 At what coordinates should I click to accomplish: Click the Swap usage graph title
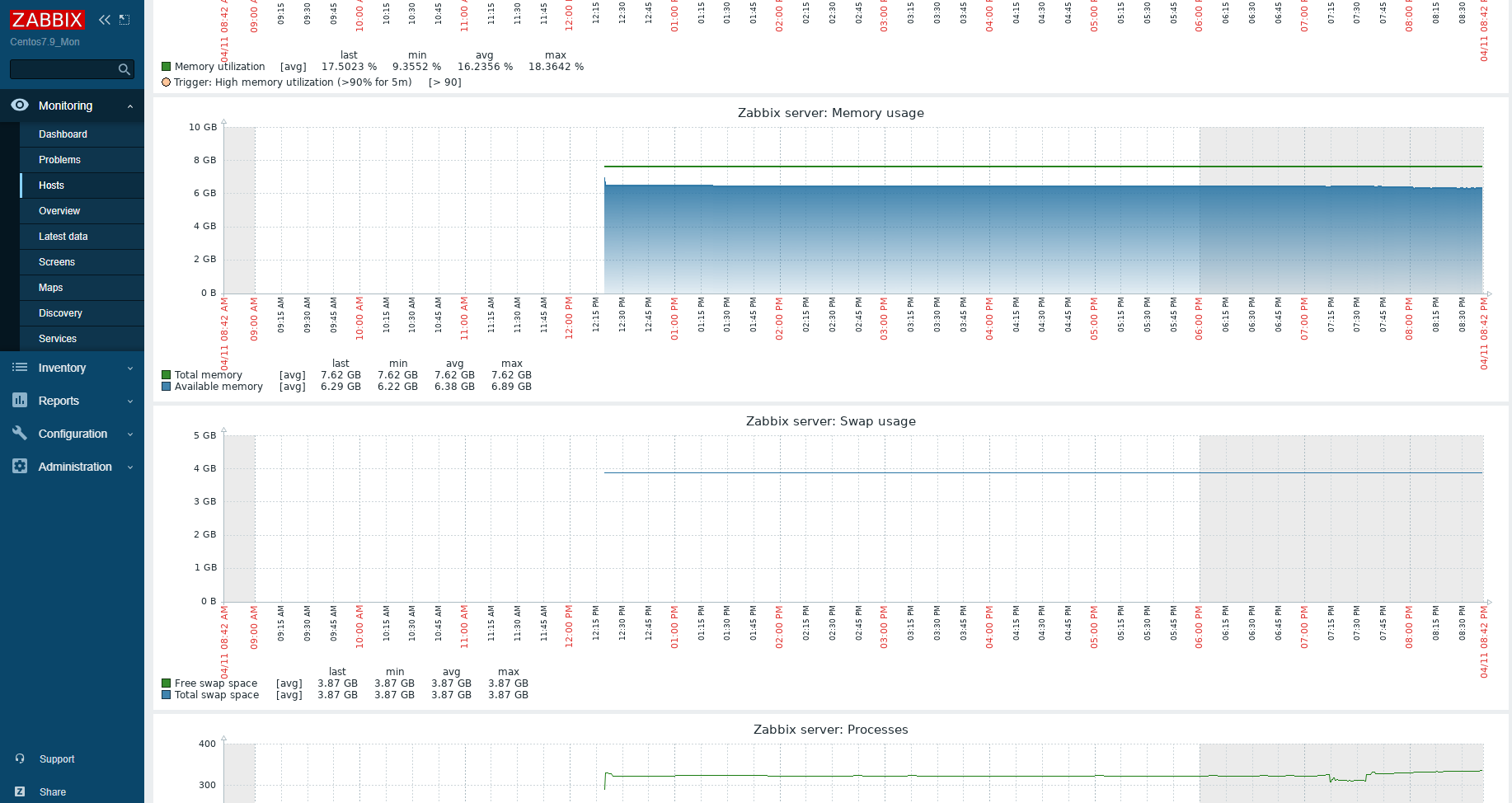coord(830,421)
